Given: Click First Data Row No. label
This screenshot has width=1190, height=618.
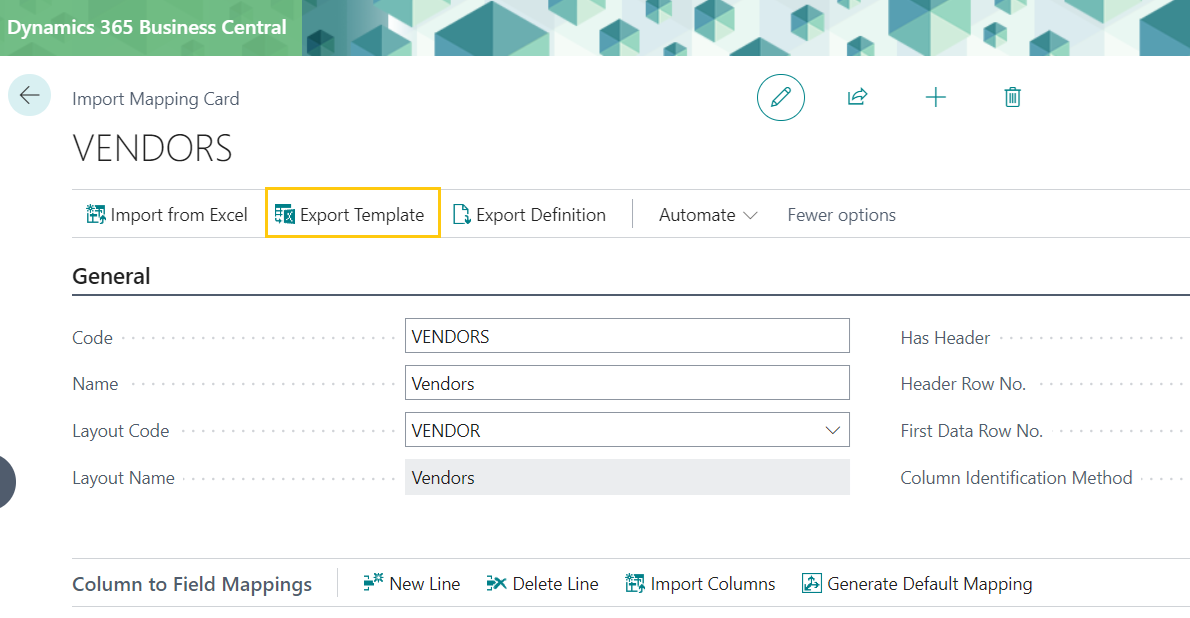Looking at the screenshot, I should coord(971,430).
